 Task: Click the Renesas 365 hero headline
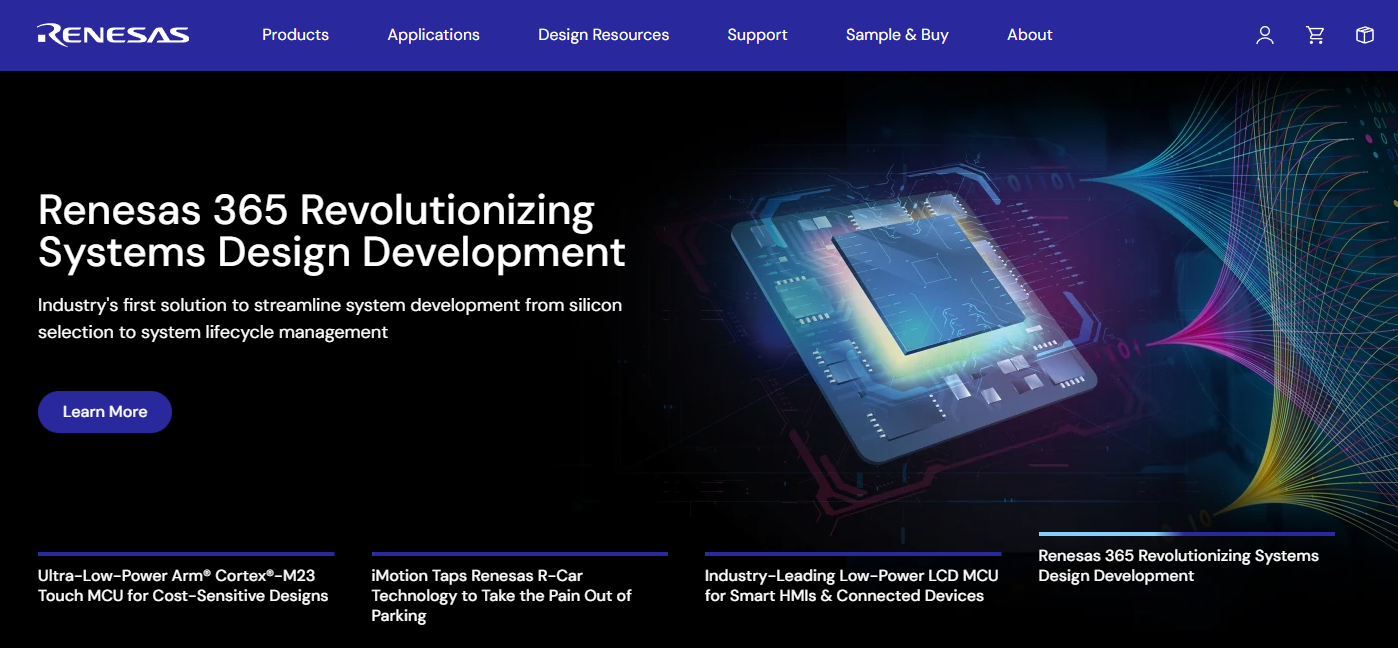click(331, 231)
